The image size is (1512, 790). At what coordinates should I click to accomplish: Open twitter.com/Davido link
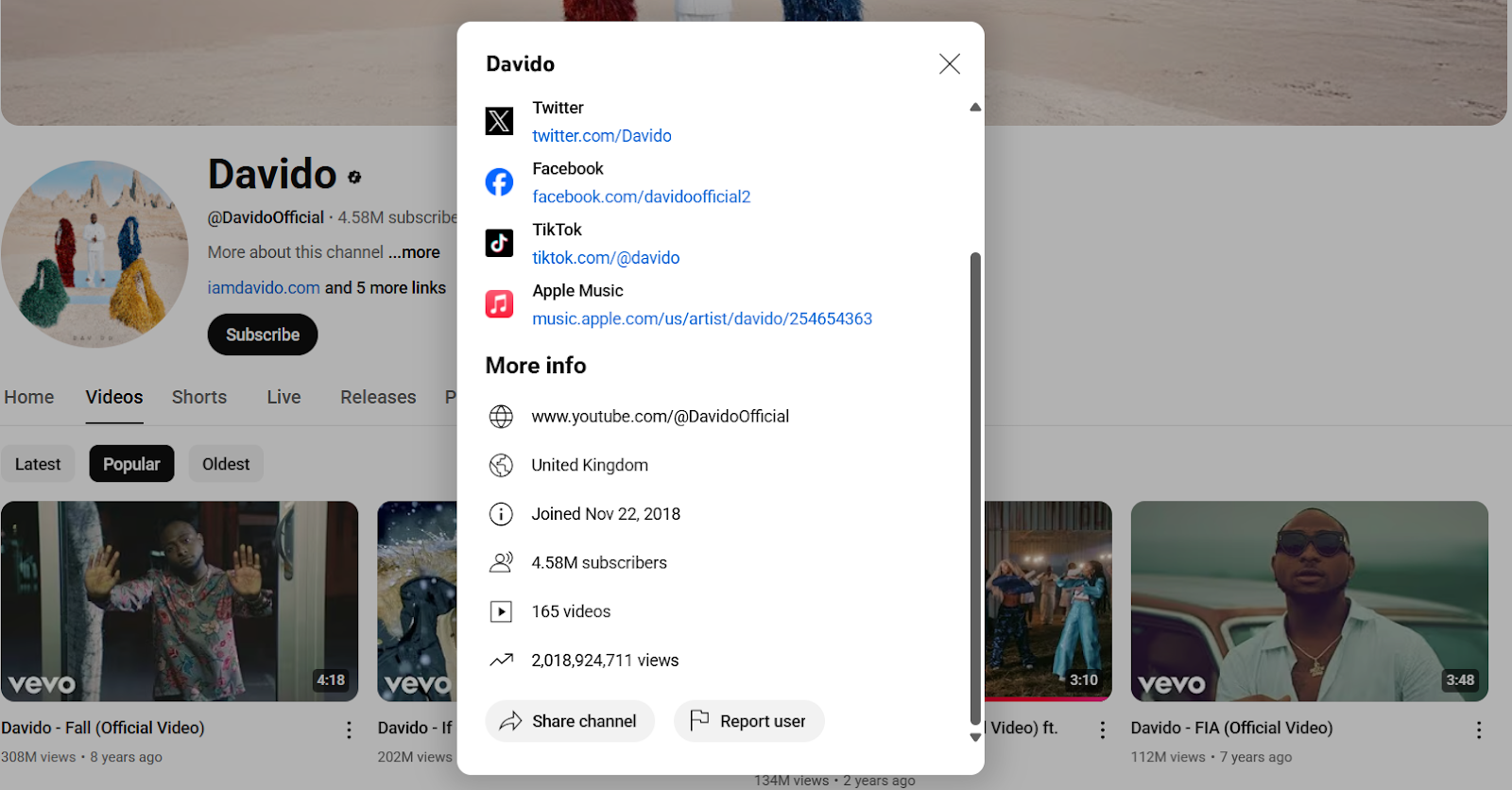tap(602, 136)
